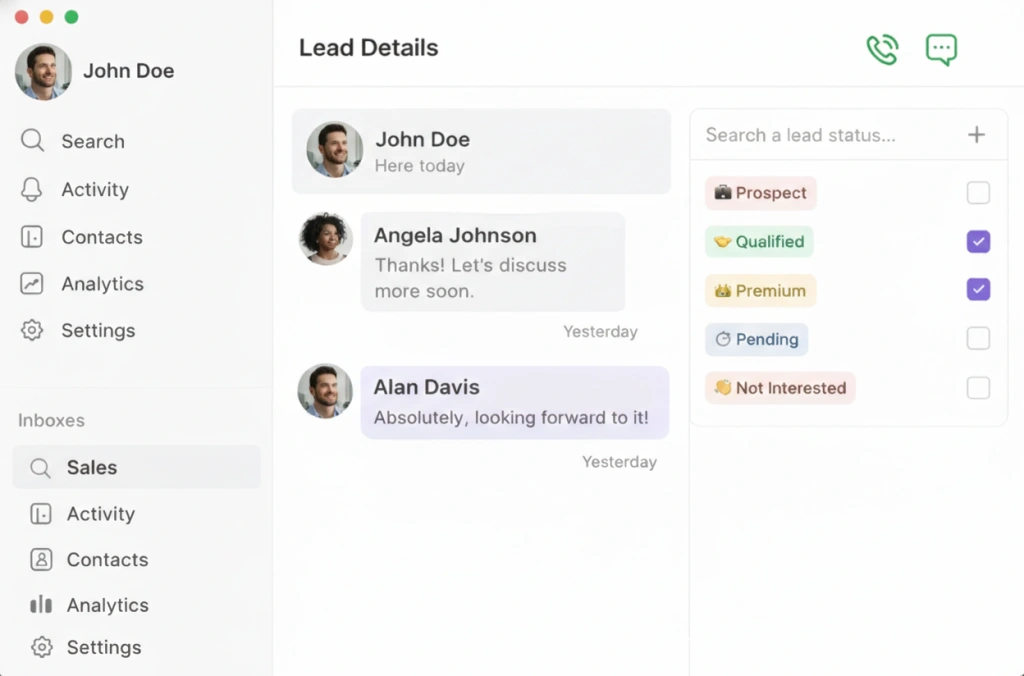Click the gear icon beside top Settings
Screen dimensions: 1024x676
click(31, 330)
